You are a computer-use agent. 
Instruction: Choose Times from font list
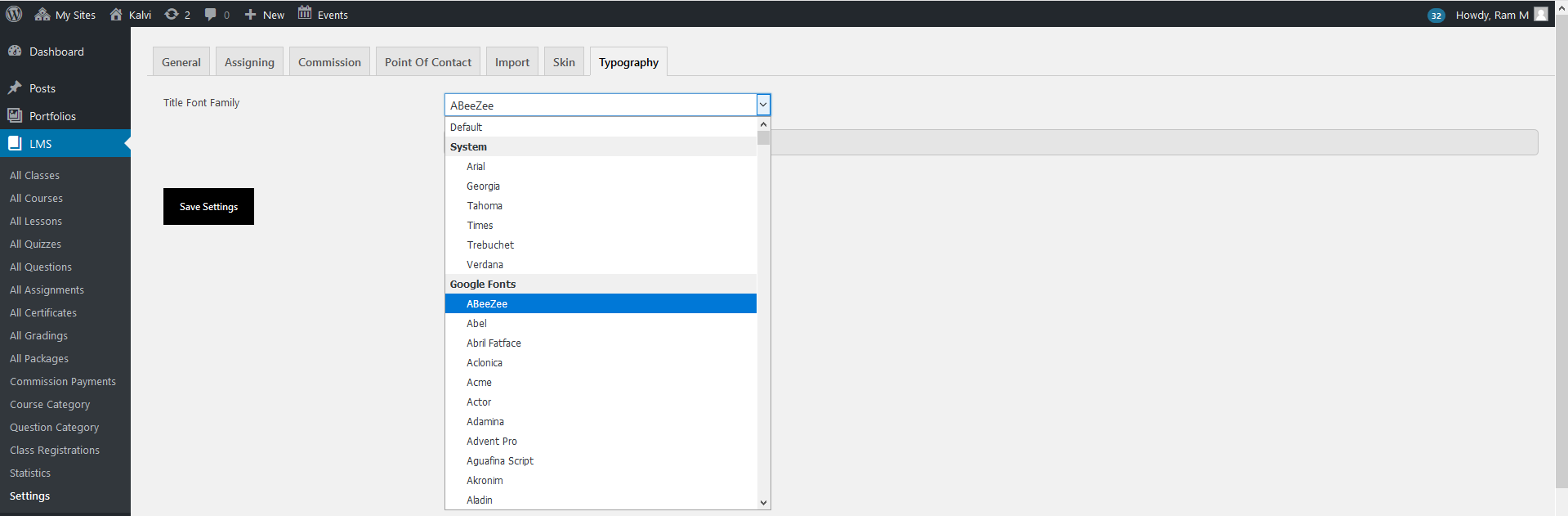click(601, 225)
